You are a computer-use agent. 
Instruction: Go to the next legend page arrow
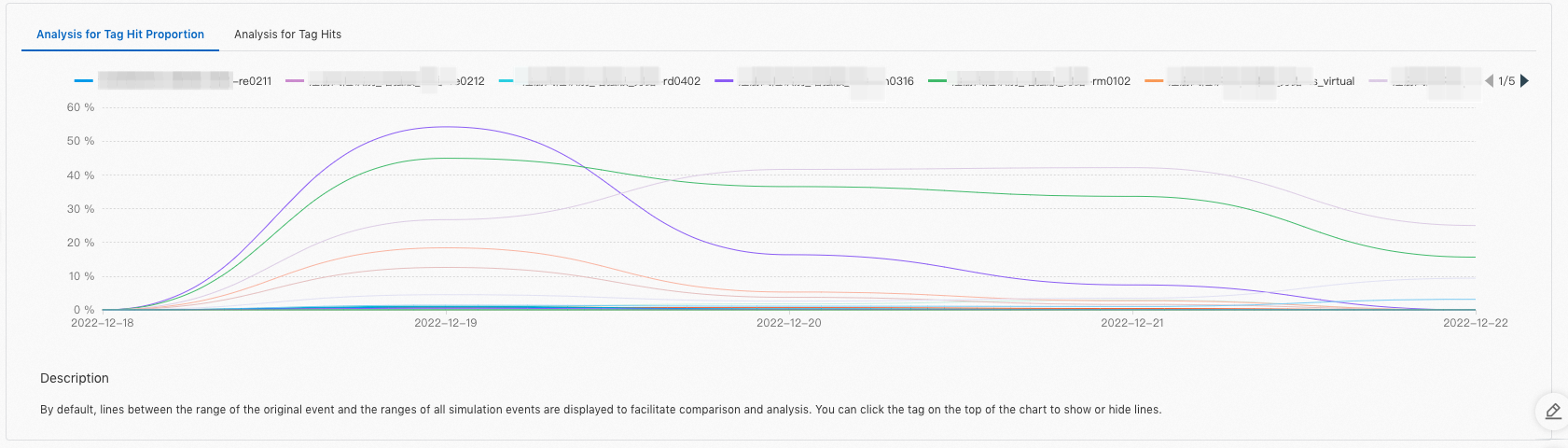[x=1525, y=81]
